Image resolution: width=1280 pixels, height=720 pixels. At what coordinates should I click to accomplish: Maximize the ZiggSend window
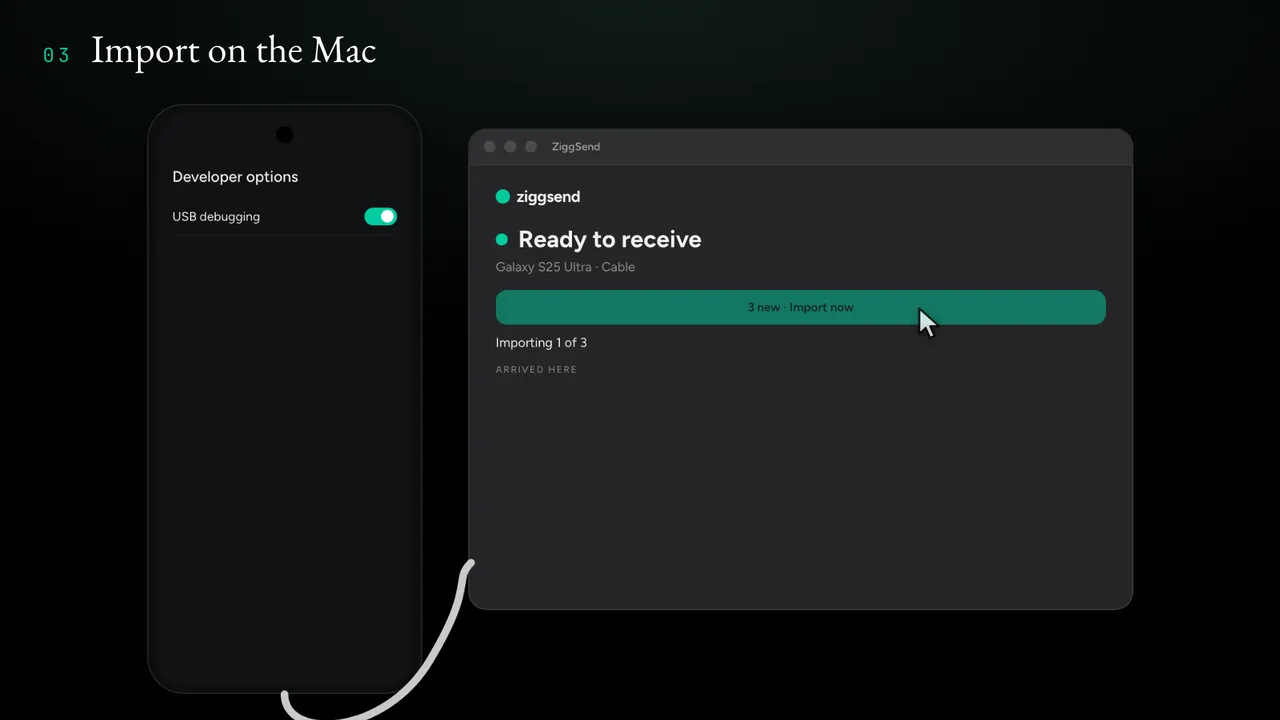click(x=531, y=147)
